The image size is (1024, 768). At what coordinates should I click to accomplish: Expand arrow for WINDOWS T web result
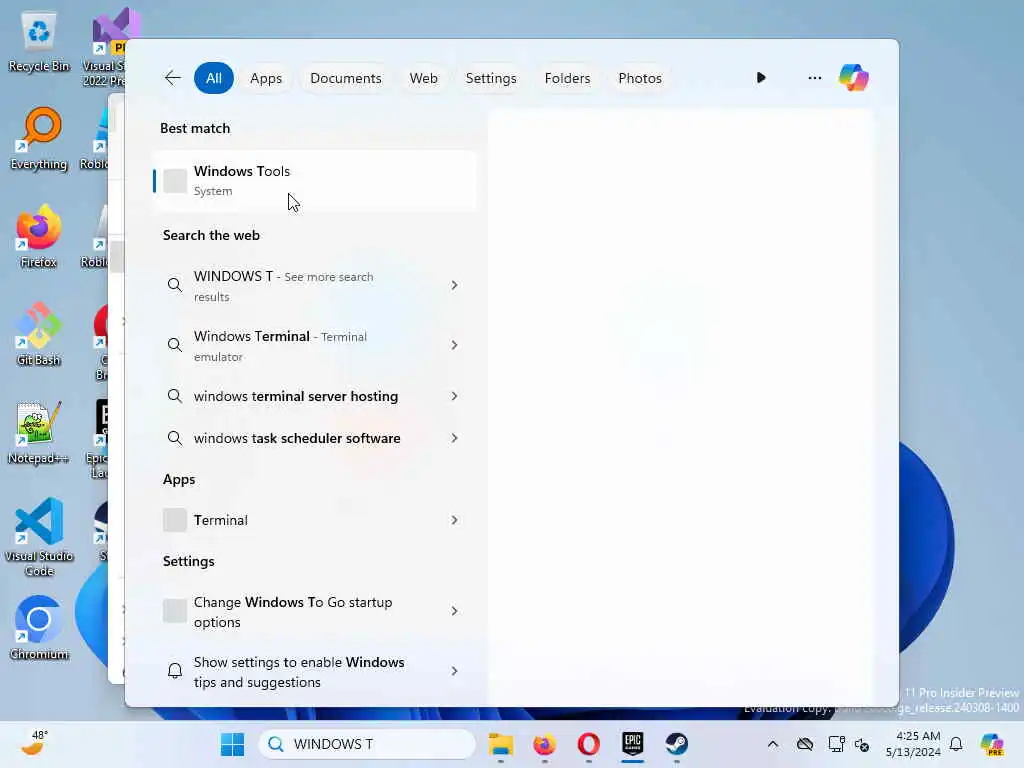[x=455, y=285]
